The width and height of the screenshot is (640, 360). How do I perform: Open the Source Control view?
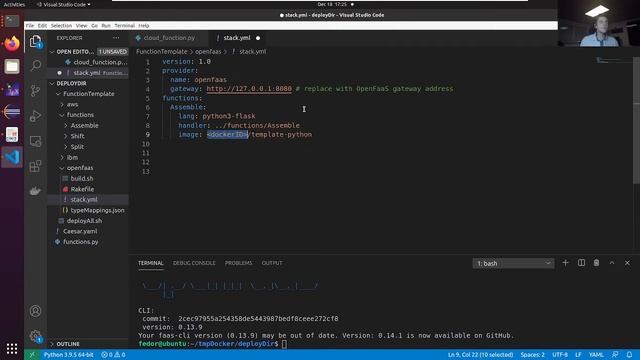[x=36, y=91]
